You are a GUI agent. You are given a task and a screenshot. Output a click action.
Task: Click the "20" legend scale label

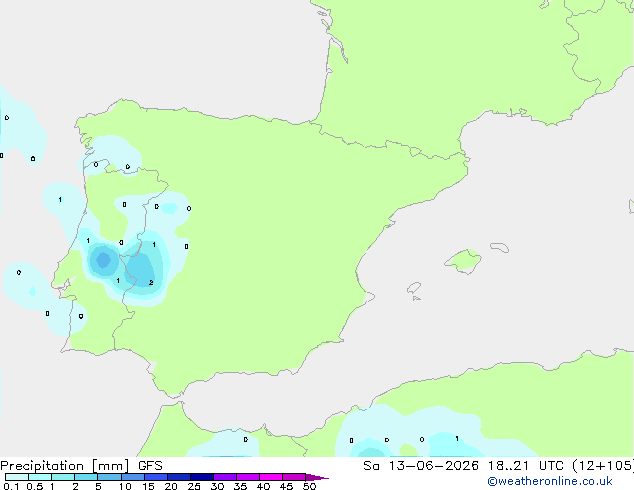pos(171,486)
